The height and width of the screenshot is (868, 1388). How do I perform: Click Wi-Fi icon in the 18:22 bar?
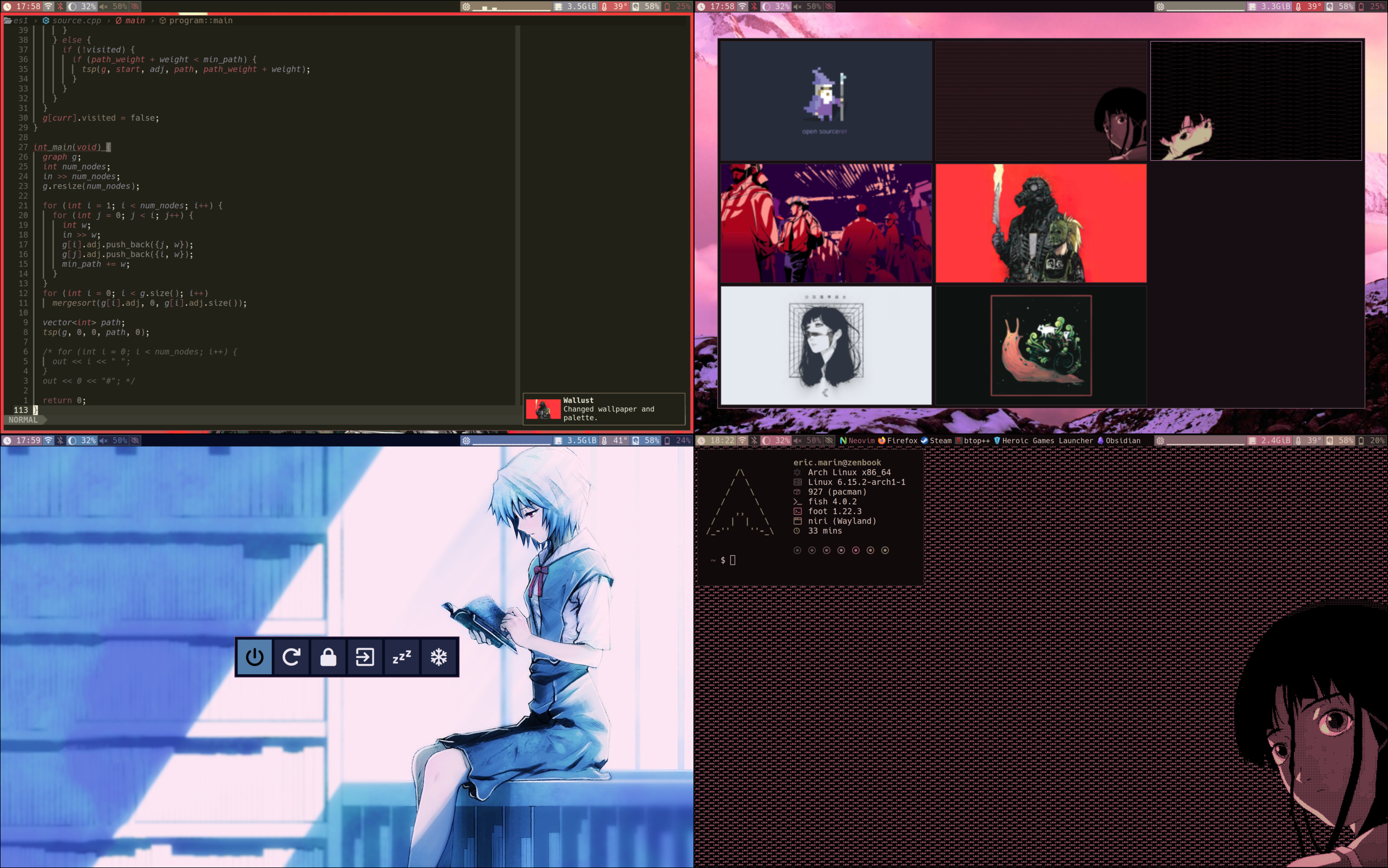tap(743, 440)
